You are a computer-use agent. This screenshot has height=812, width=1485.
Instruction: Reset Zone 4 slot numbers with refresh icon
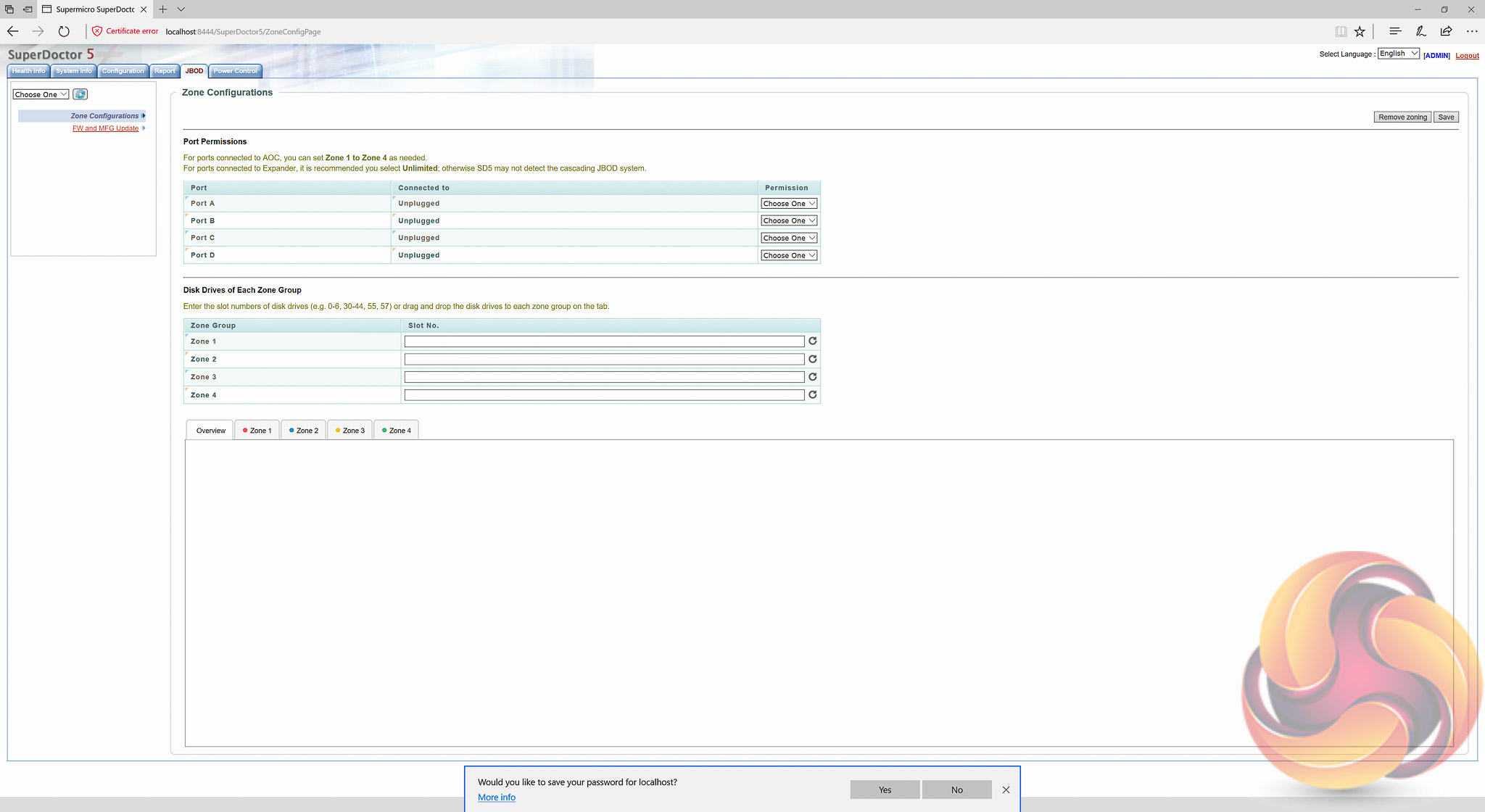[812, 395]
